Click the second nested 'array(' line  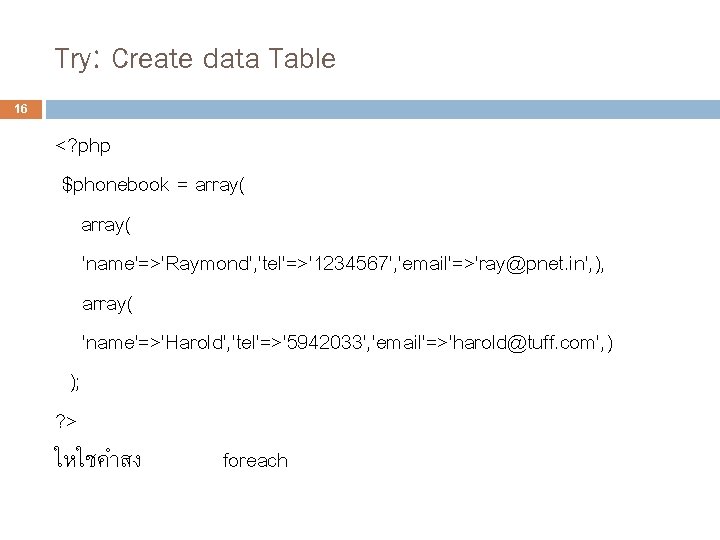click(106, 303)
